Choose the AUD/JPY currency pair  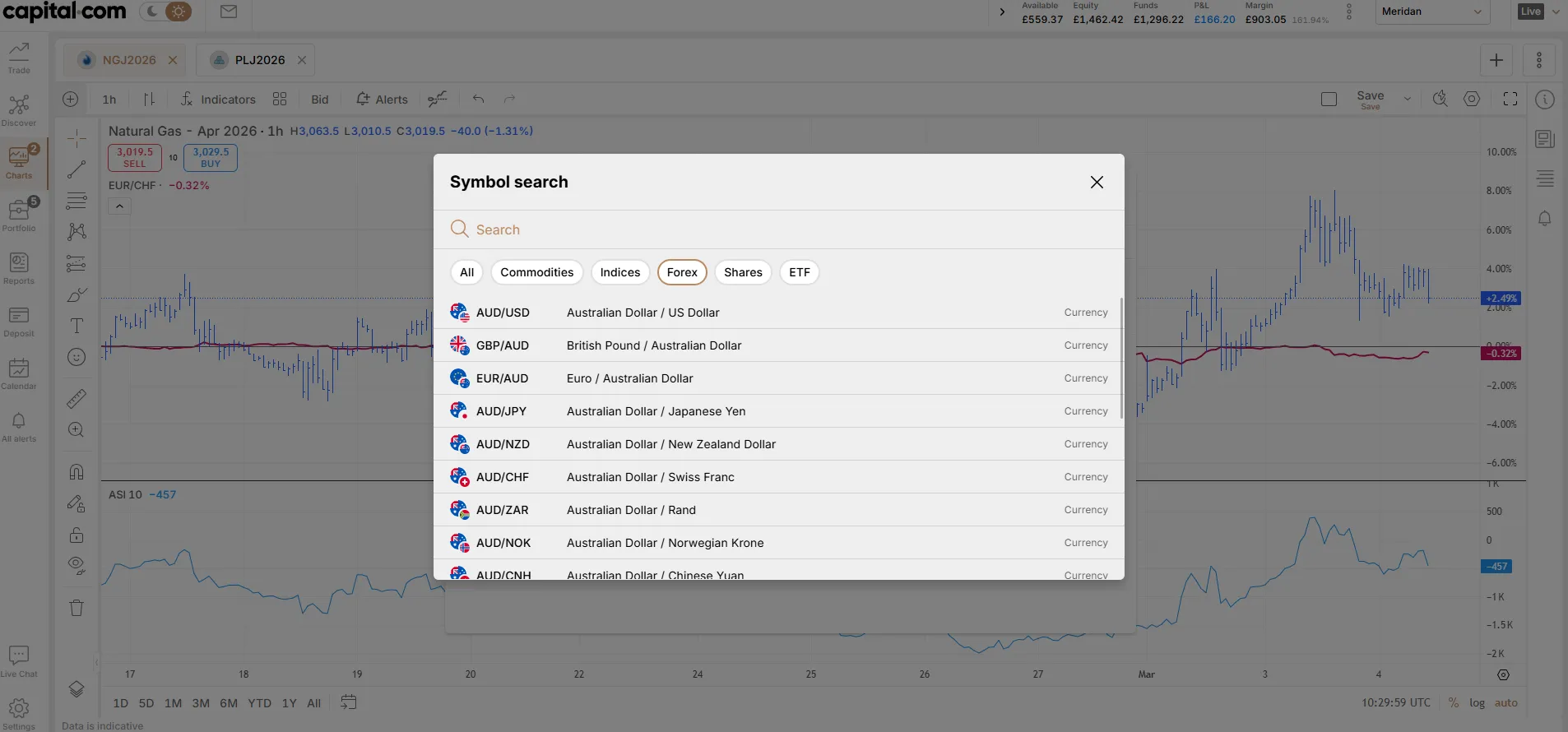tap(778, 411)
